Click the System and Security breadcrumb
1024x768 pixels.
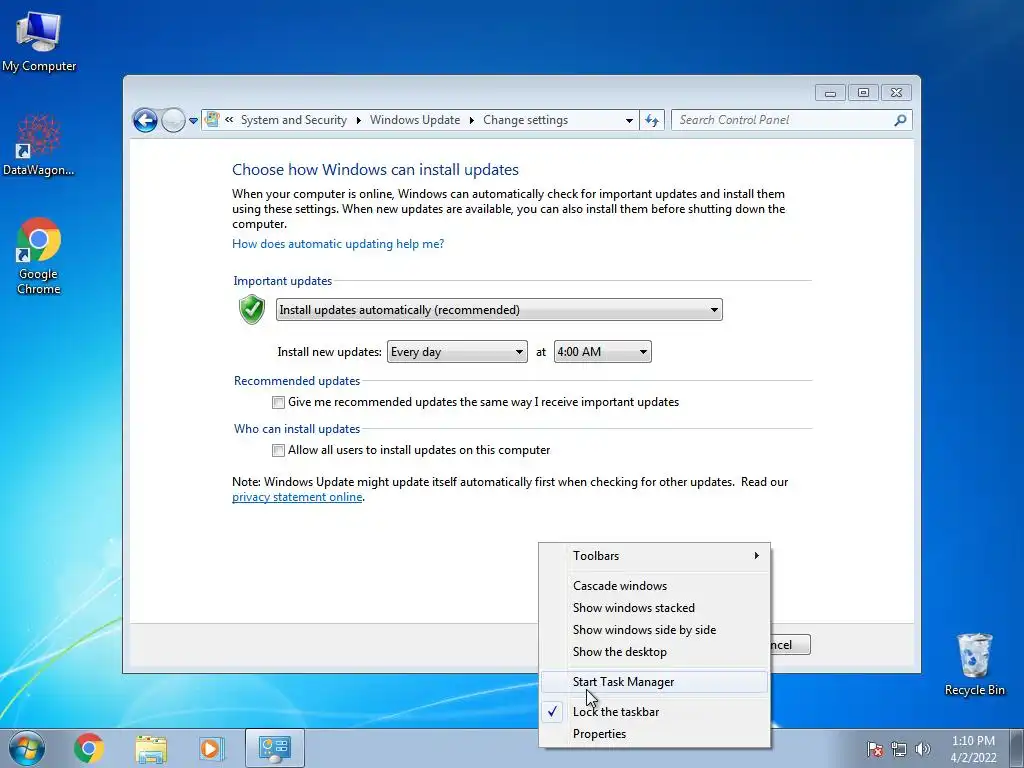point(294,120)
